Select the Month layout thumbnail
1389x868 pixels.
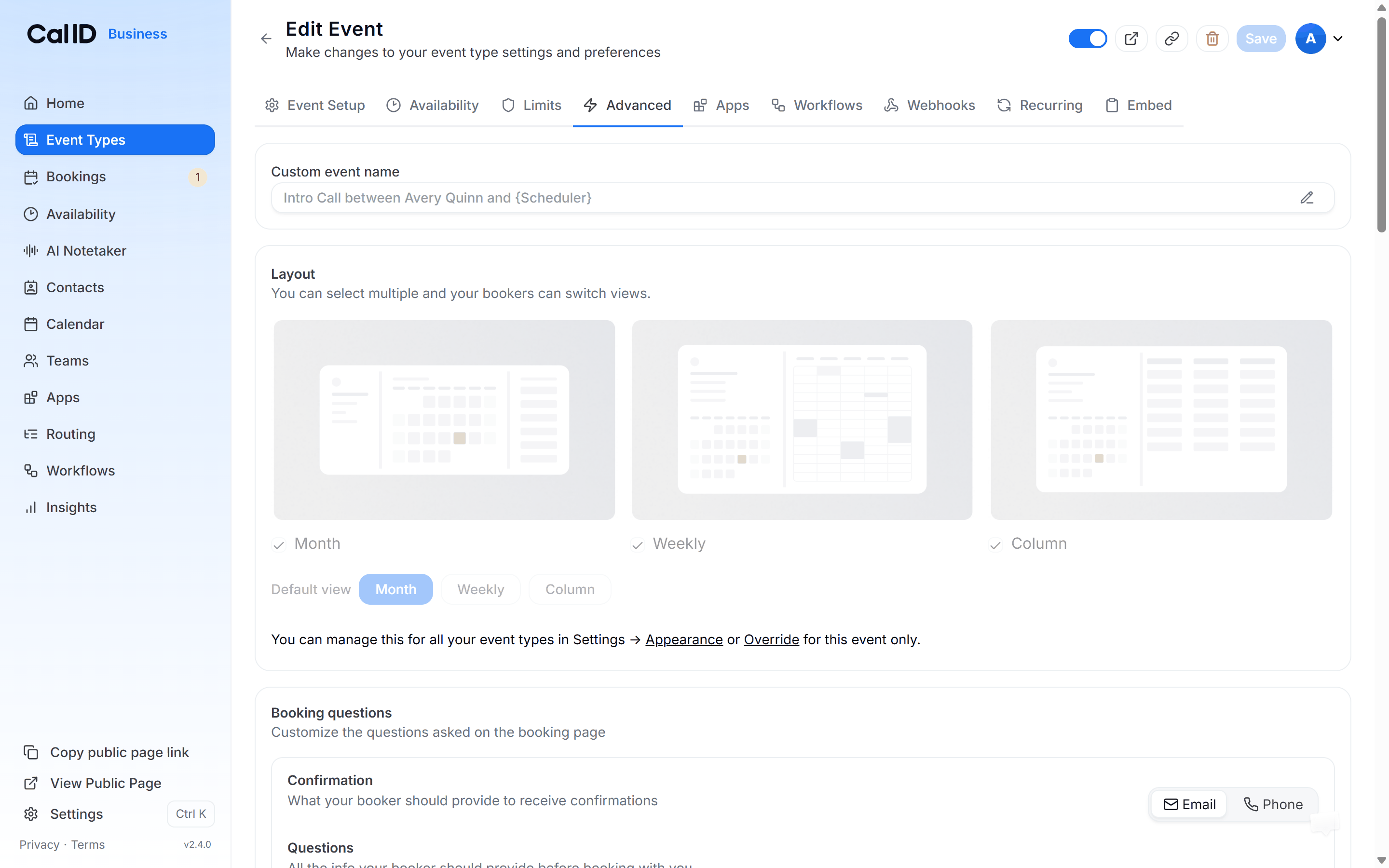point(444,420)
